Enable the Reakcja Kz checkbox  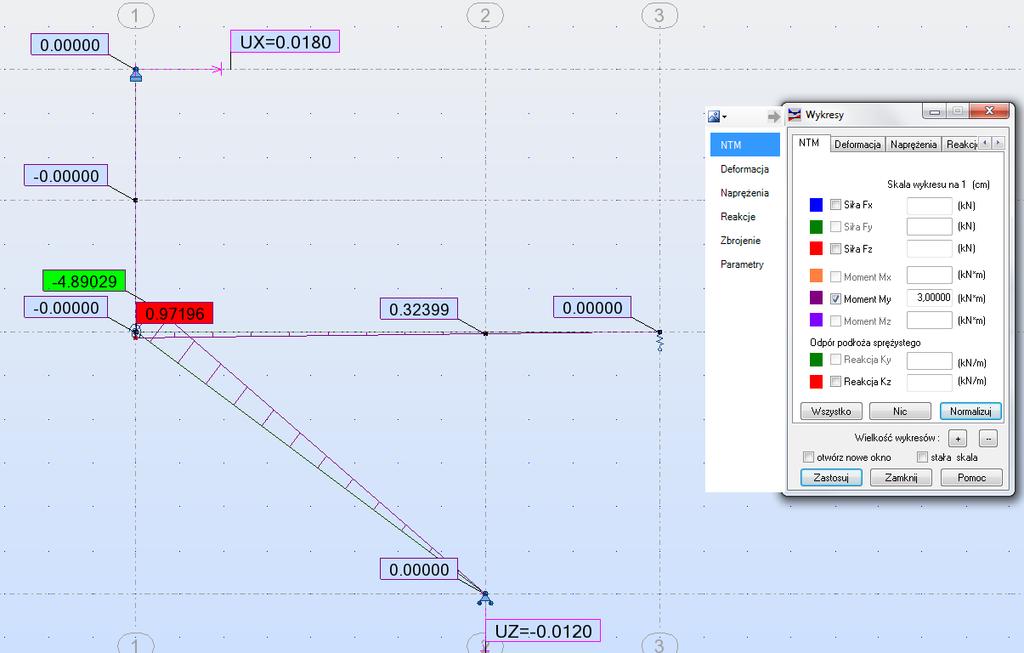[835, 381]
